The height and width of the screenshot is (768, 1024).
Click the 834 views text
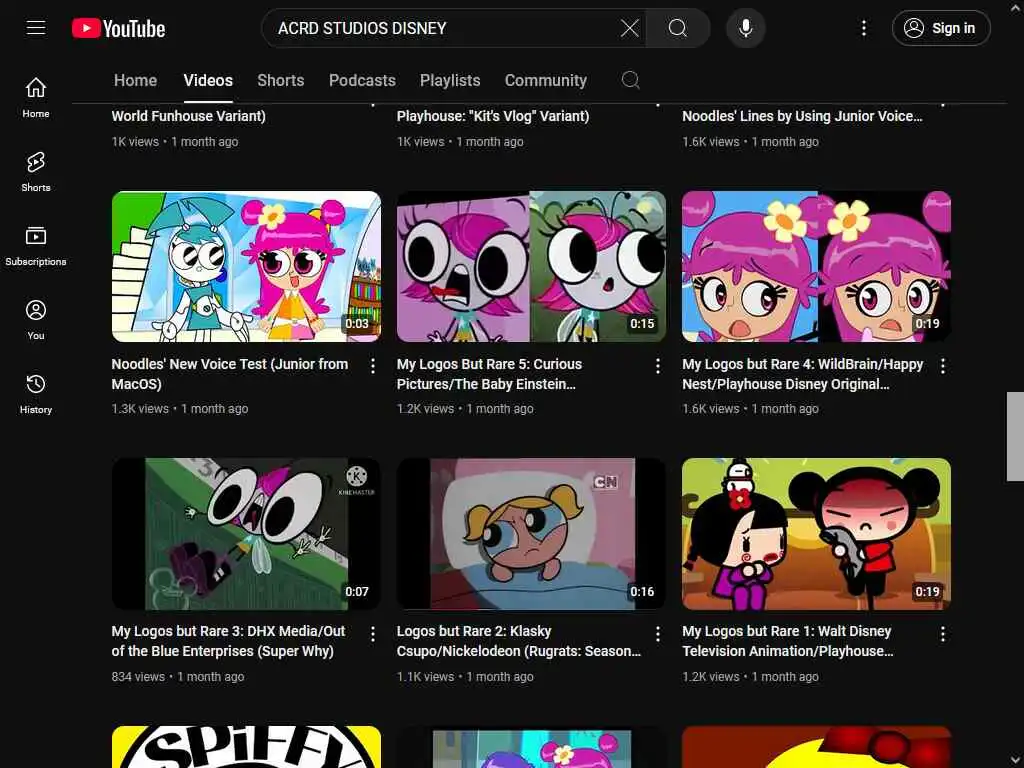(138, 677)
